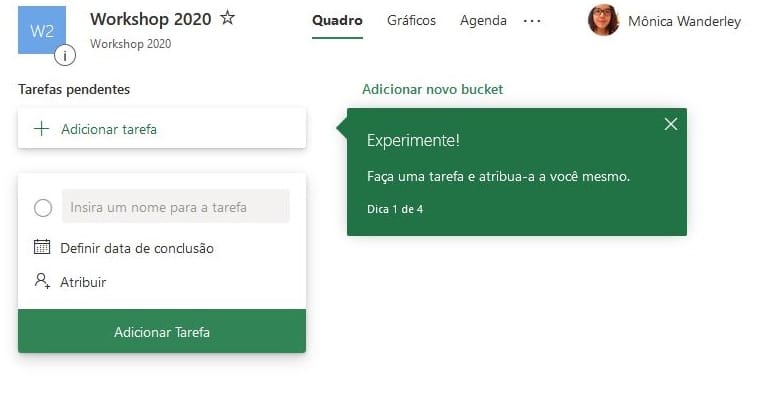Click Adicionar novo bucket link
The height and width of the screenshot is (418, 763).
pos(432,89)
